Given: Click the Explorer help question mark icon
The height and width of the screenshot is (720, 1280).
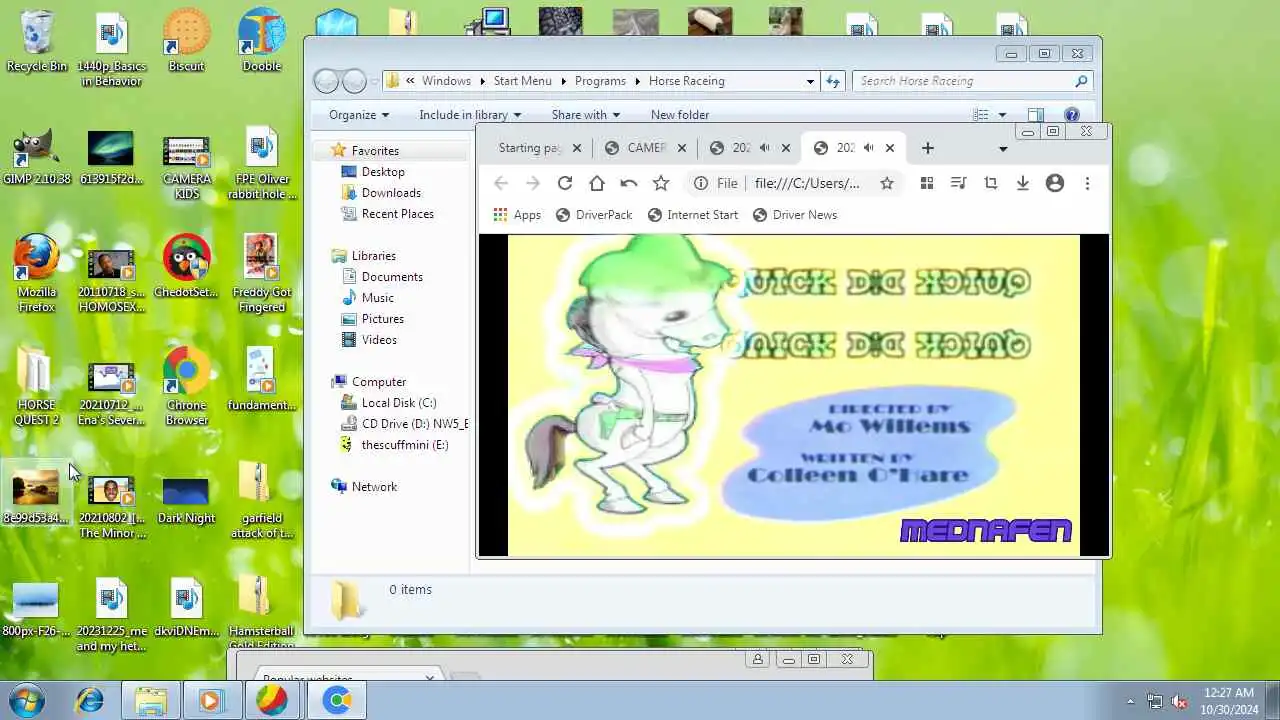Looking at the screenshot, I should pyautogui.click(x=1072, y=115).
